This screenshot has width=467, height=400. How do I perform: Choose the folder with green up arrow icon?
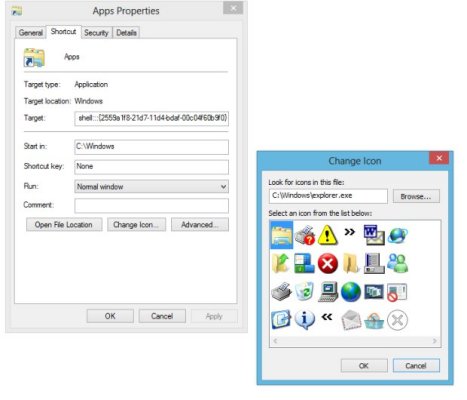281,263
